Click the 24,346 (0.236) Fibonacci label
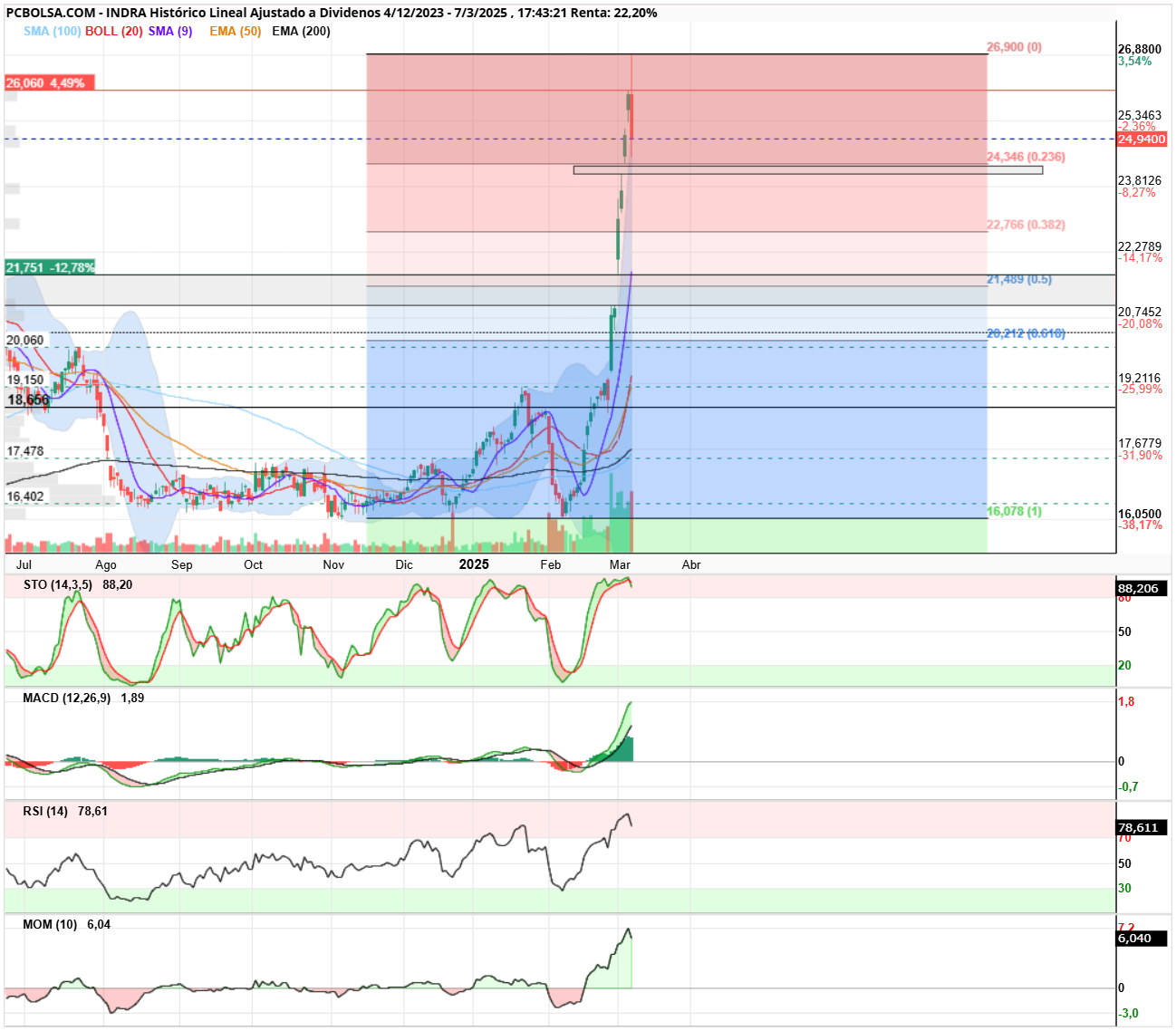 pyautogui.click(x=1026, y=157)
